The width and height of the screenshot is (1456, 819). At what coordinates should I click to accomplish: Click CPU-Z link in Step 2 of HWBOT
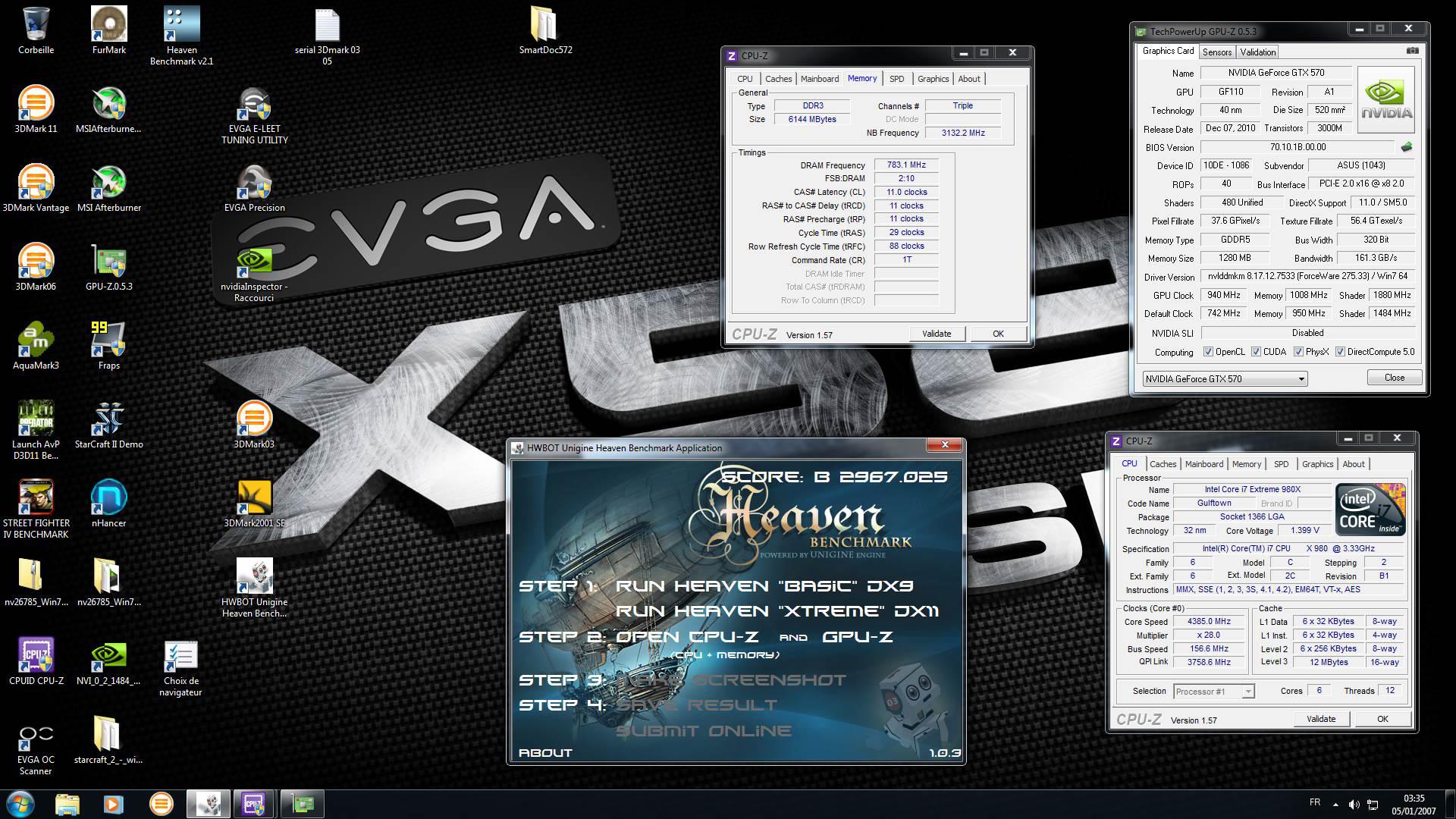tap(687, 637)
